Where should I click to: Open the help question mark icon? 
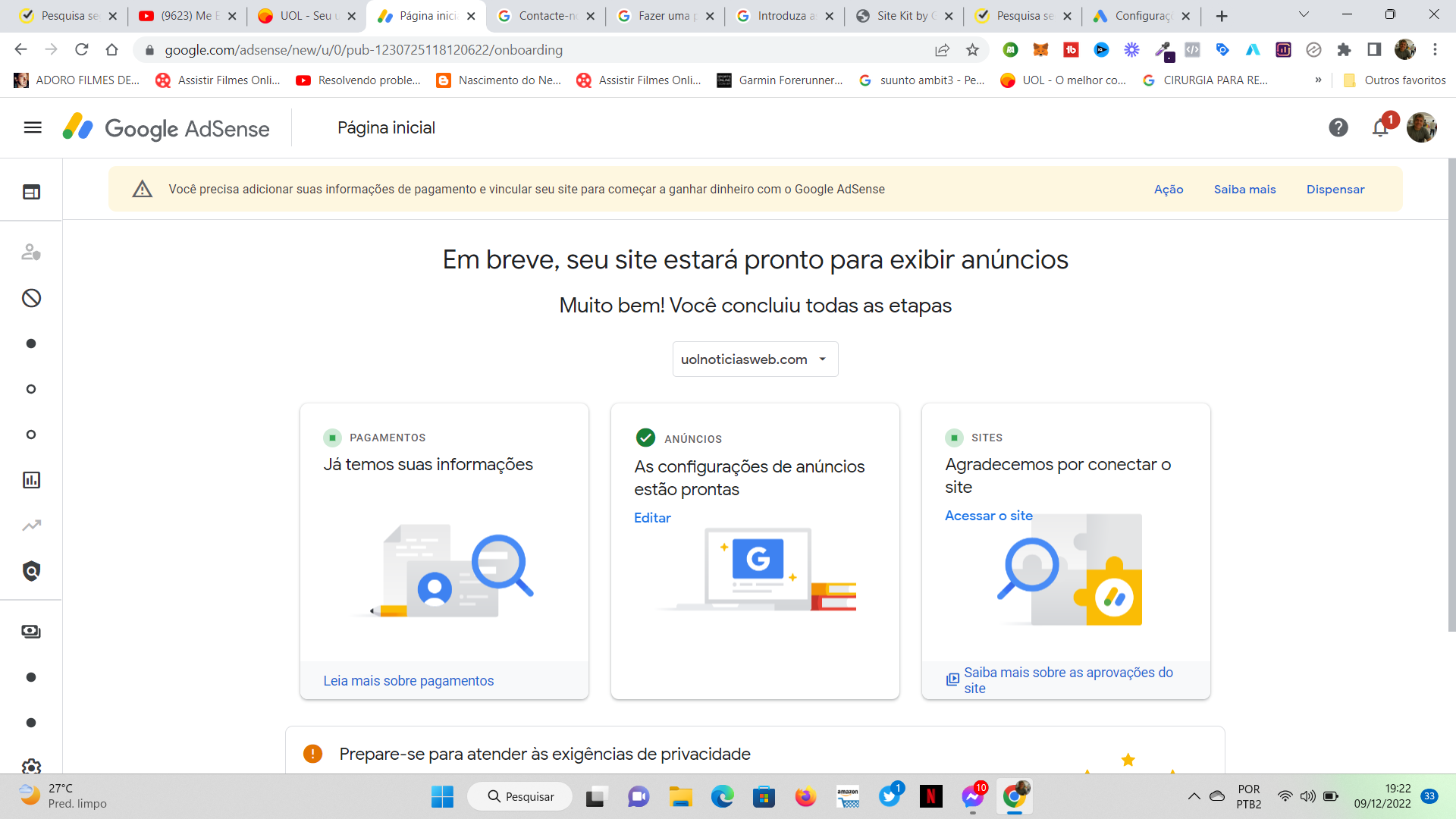(1338, 127)
